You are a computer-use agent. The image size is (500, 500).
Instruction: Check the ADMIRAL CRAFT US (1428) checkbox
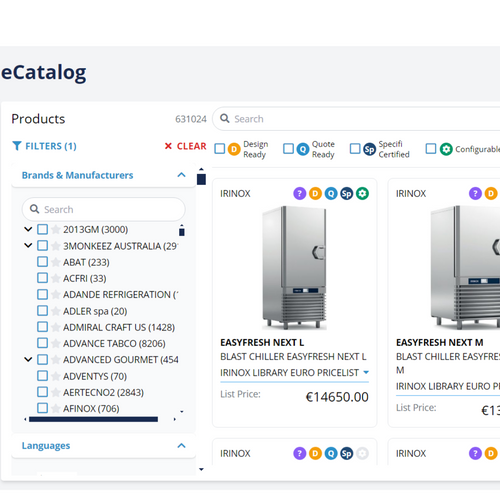[42, 327]
